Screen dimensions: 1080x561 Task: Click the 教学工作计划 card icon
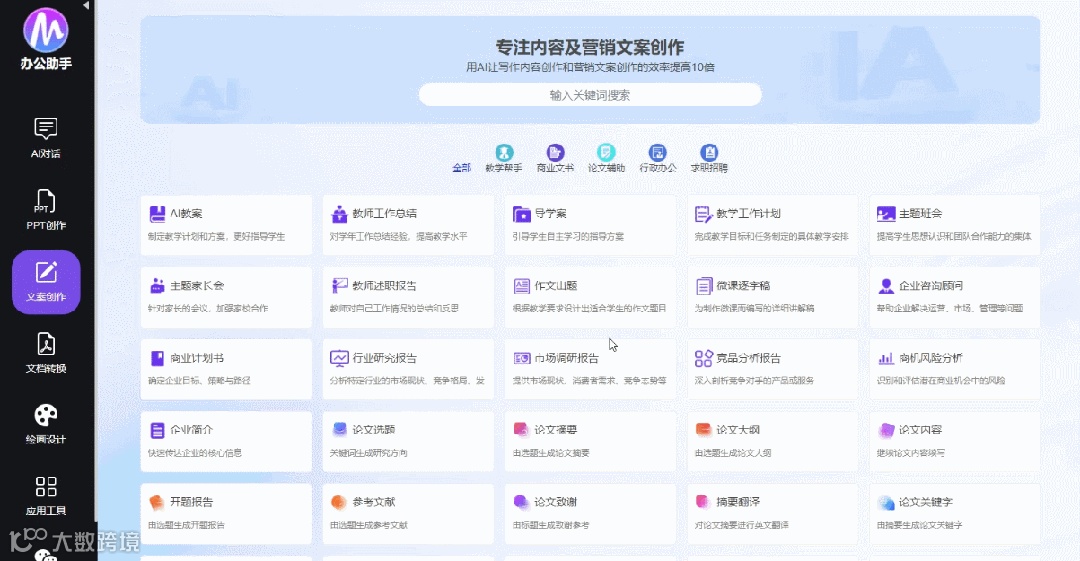pyautogui.click(x=703, y=214)
